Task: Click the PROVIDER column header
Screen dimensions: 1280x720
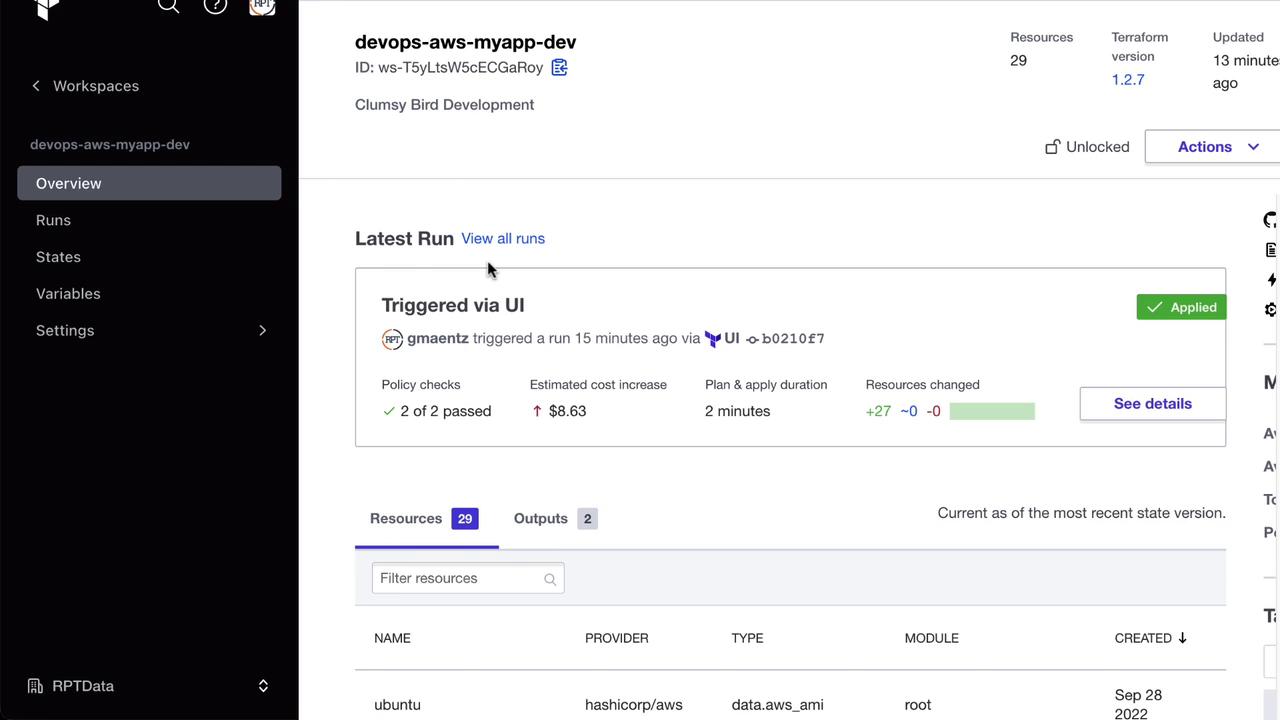Action: [x=617, y=638]
